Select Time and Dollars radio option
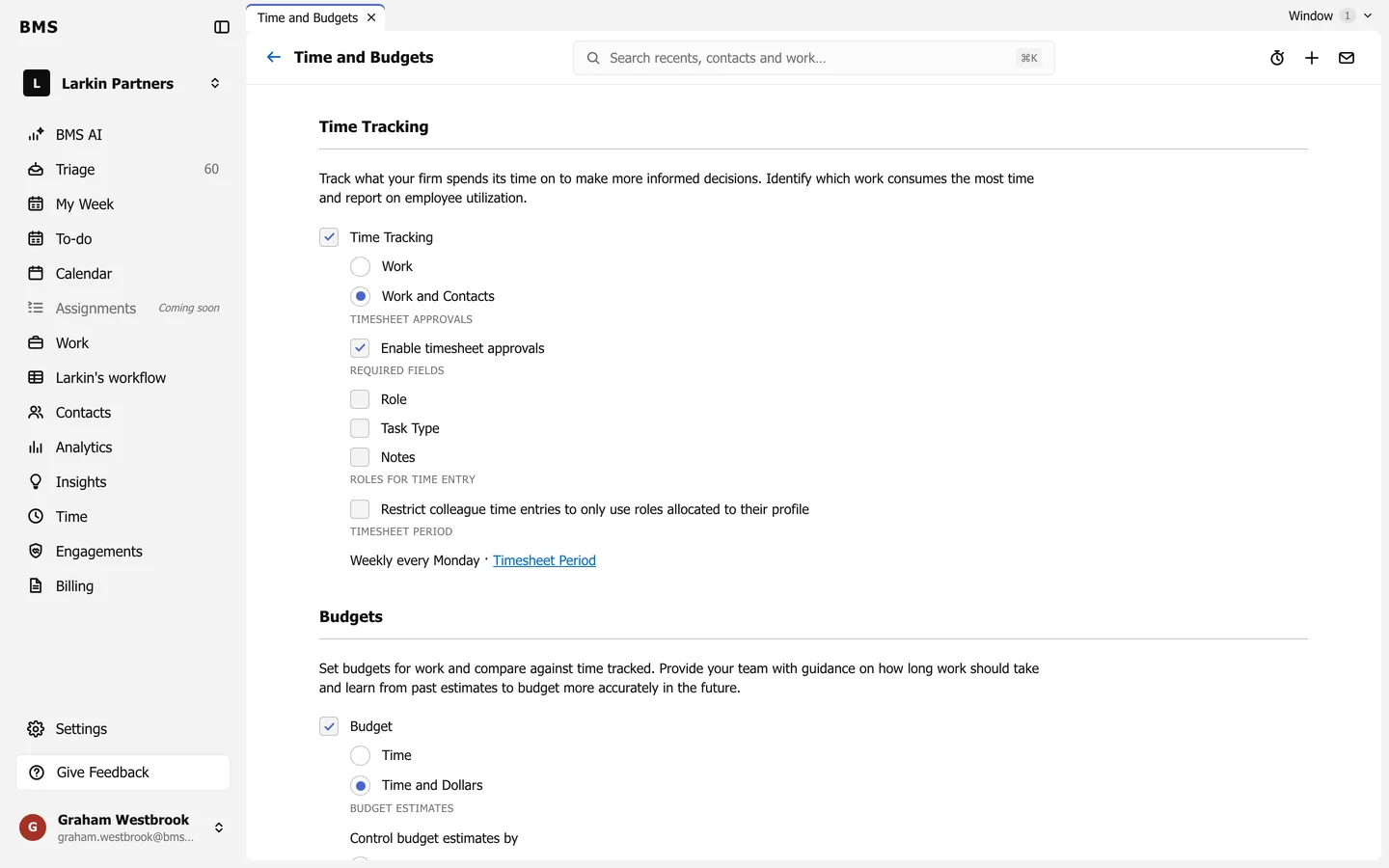1389x868 pixels. [x=360, y=785]
